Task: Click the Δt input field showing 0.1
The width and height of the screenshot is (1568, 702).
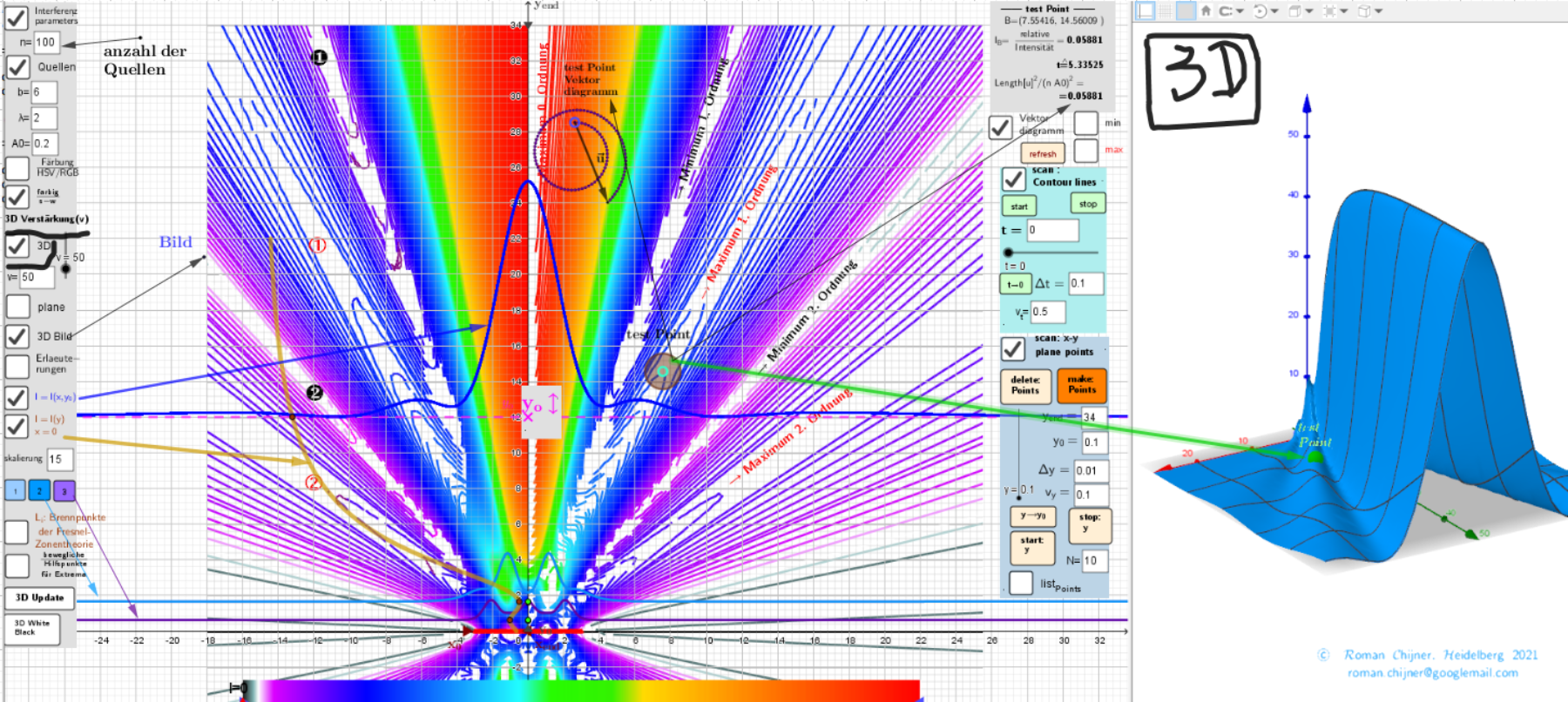Action: click(1086, 283)
